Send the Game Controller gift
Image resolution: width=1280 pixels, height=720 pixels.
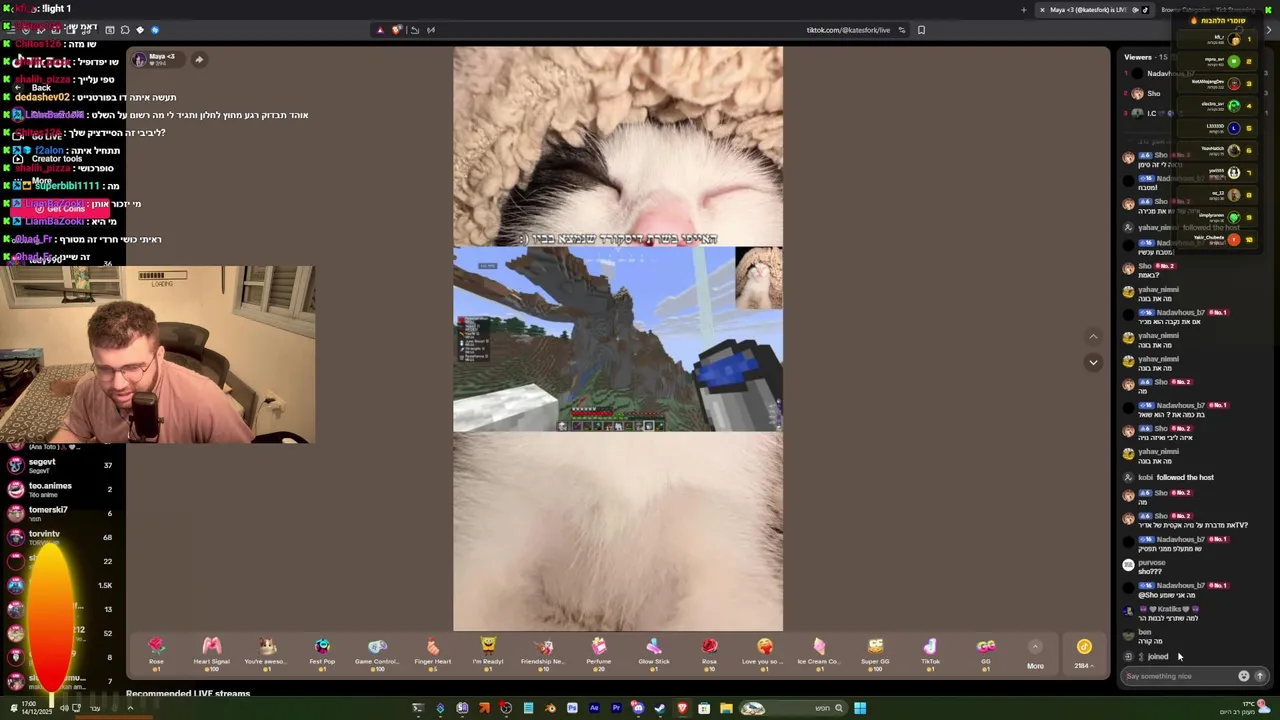[x=377, y=652]
